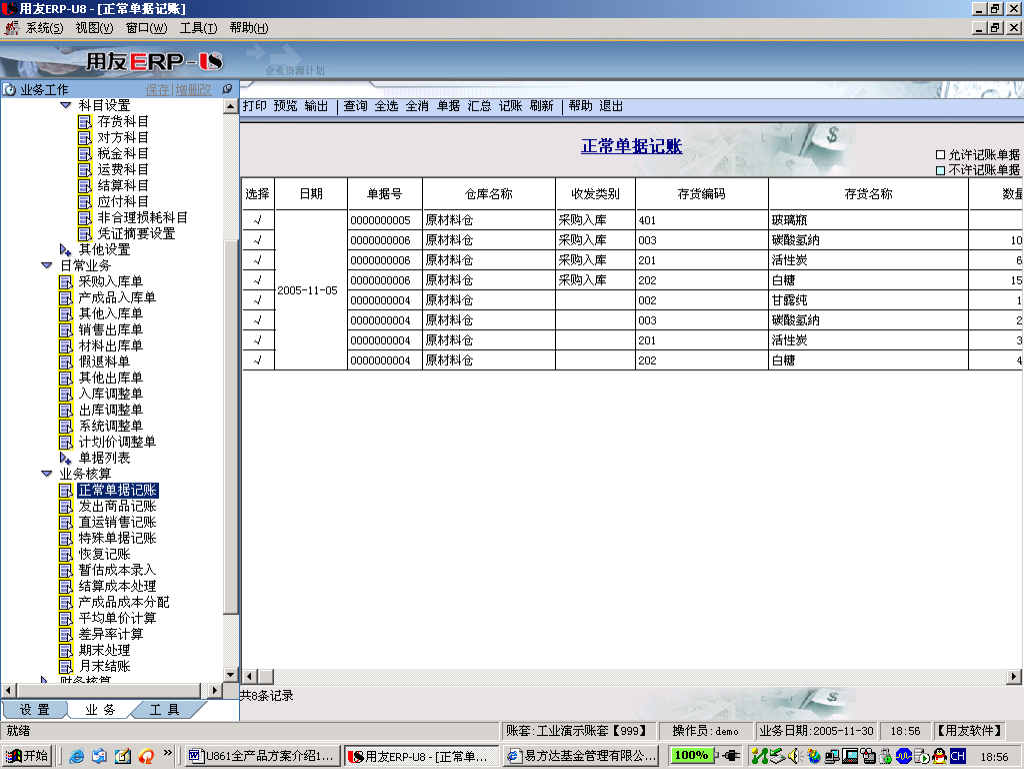Screen dimensions: 1024x769
Task: Click the pin icon on 业务工作 panel header
Action: tap(227, 89)
